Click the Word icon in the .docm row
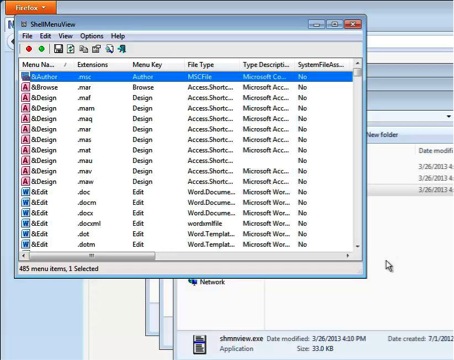Viewport: 454px width, 360px height. click(25, 202)
